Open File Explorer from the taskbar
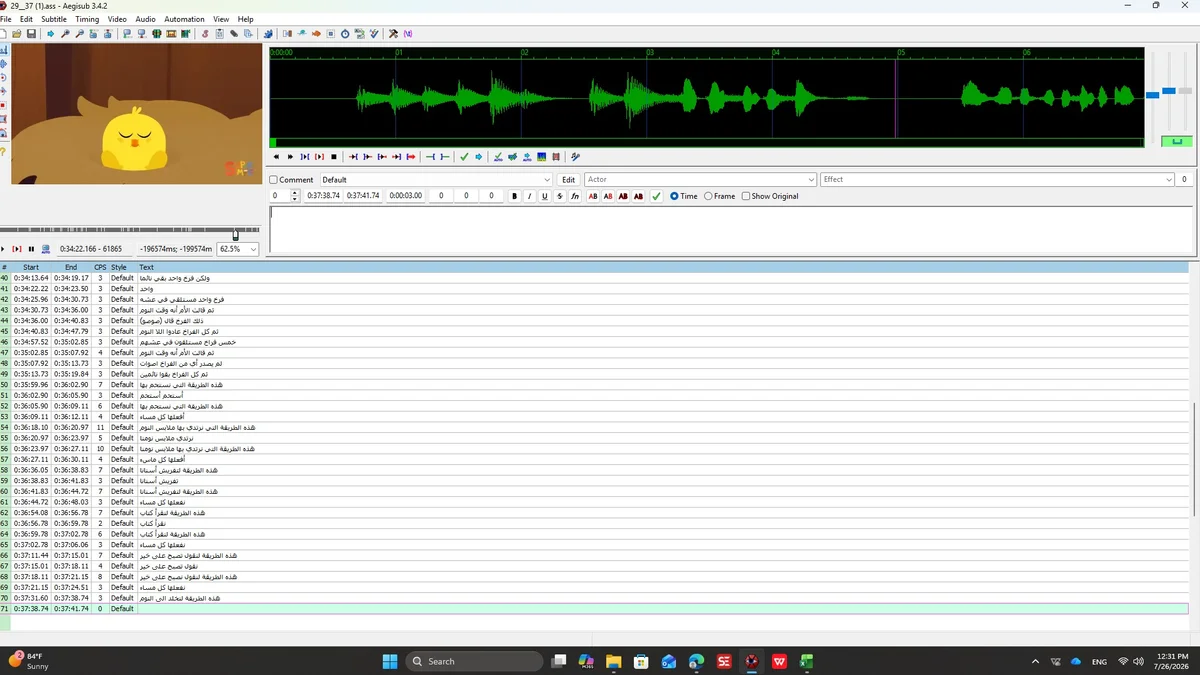This screenshot has height=675, width=1200. 613,661
